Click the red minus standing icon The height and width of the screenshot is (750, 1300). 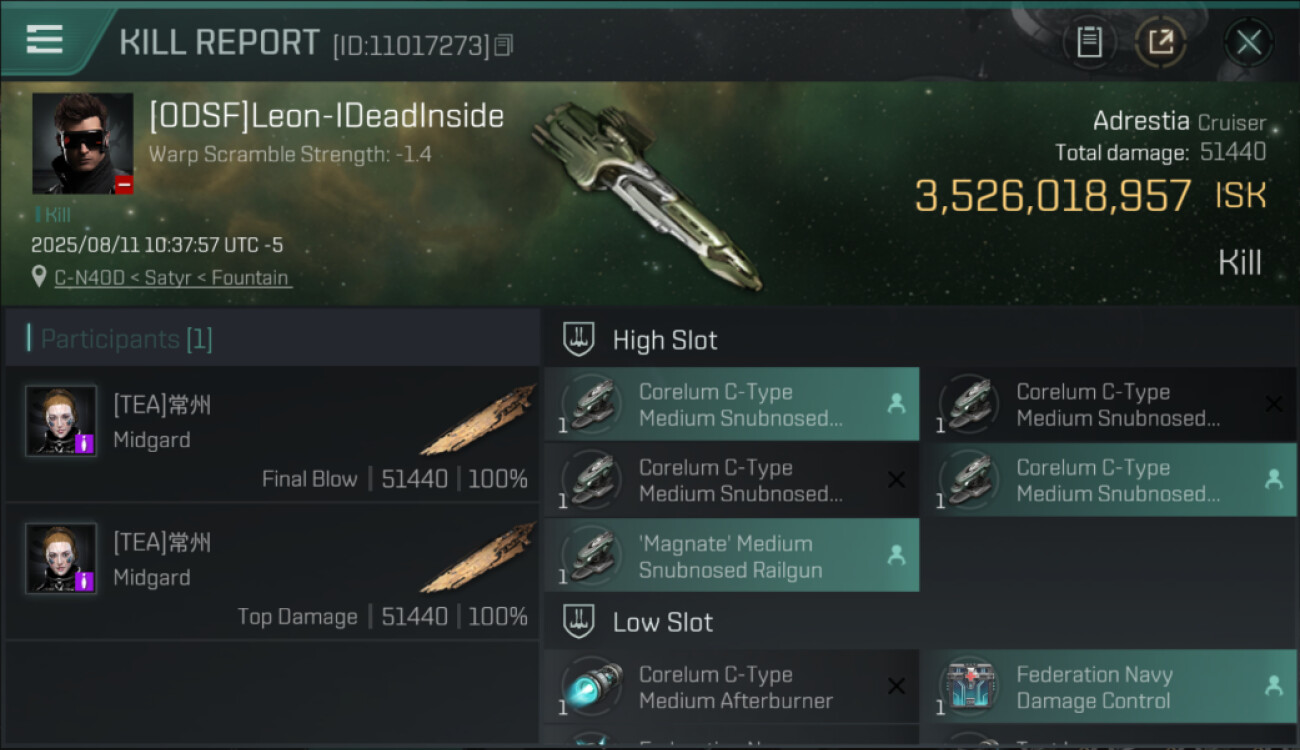pyautogui.click(x=124, y=184)
